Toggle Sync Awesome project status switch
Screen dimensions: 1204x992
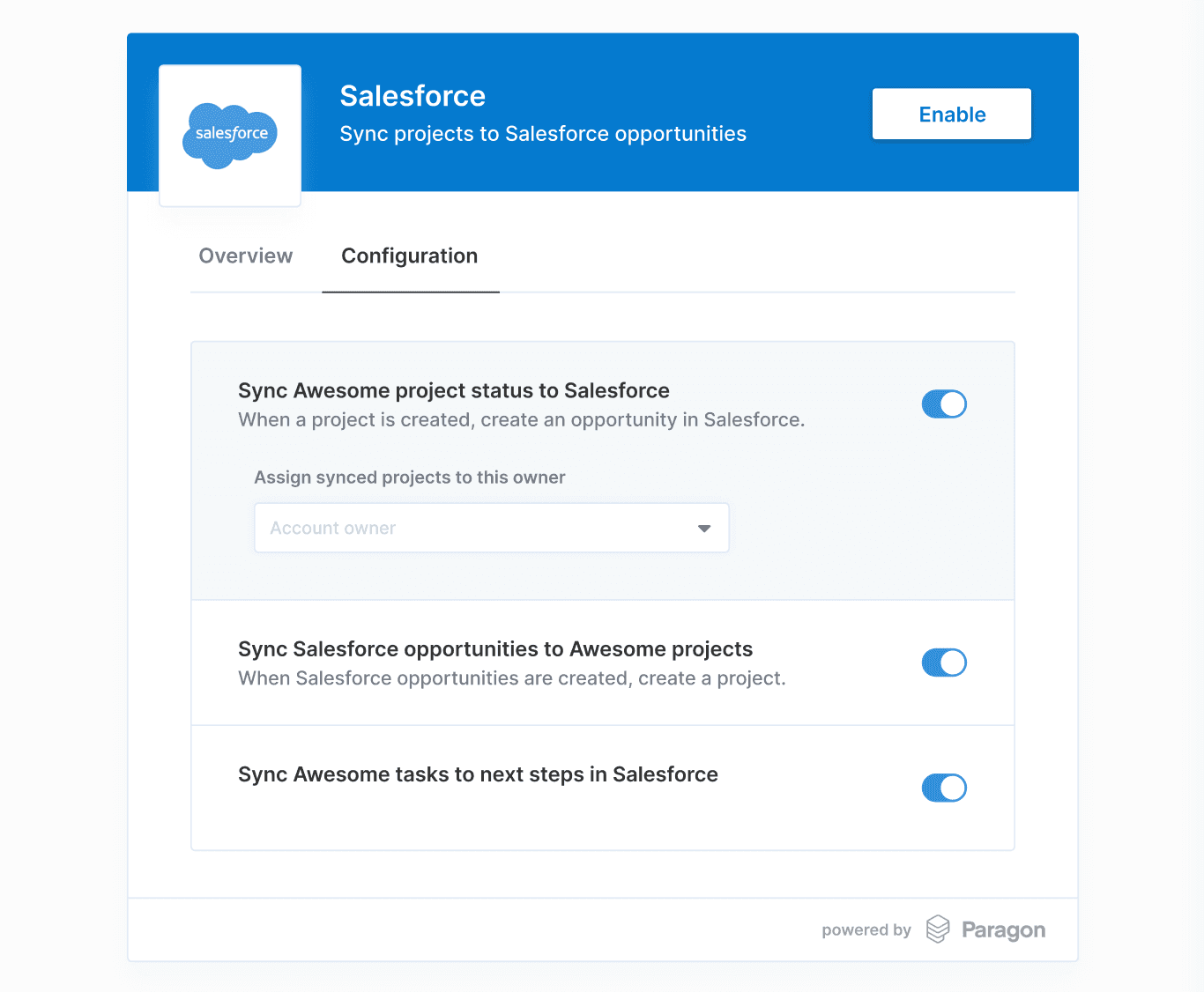(x=944, y=404)
